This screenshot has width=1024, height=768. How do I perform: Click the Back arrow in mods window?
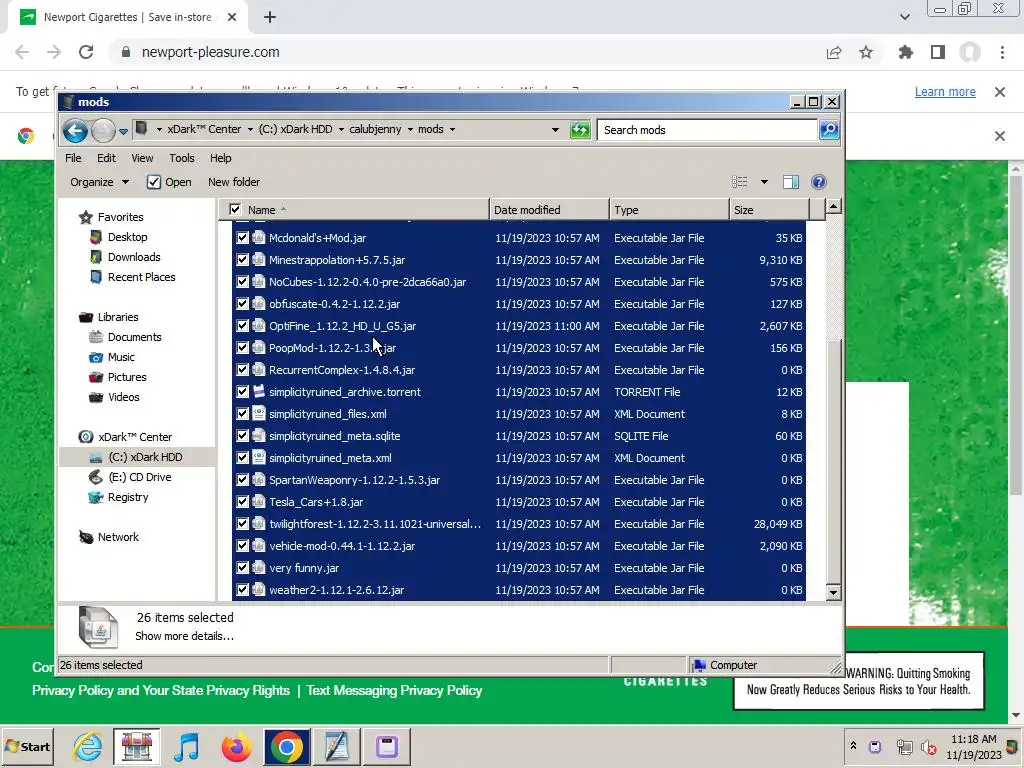(75, 131)
